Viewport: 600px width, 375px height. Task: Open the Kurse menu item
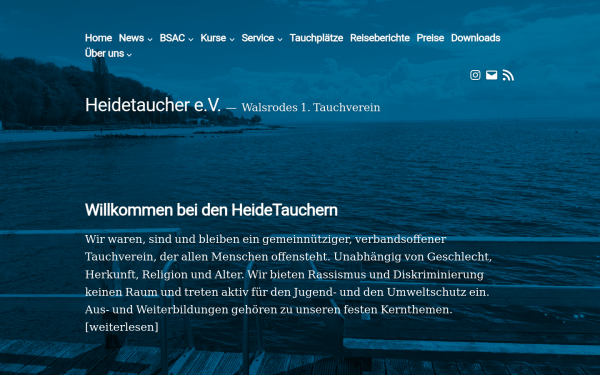pyautogui.click(x=213, y=38)
